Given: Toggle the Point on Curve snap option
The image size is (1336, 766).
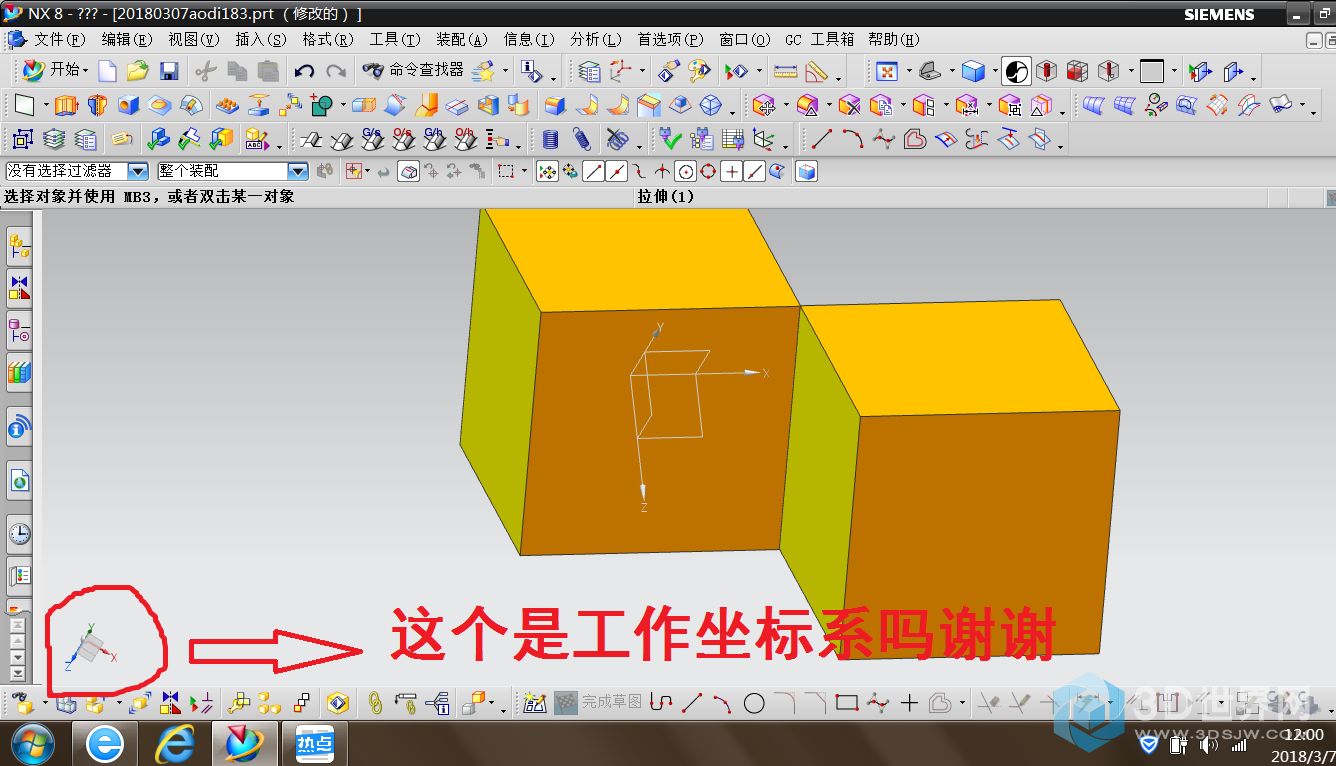Looking at the screenshot, I should click(x=755, y=172).
